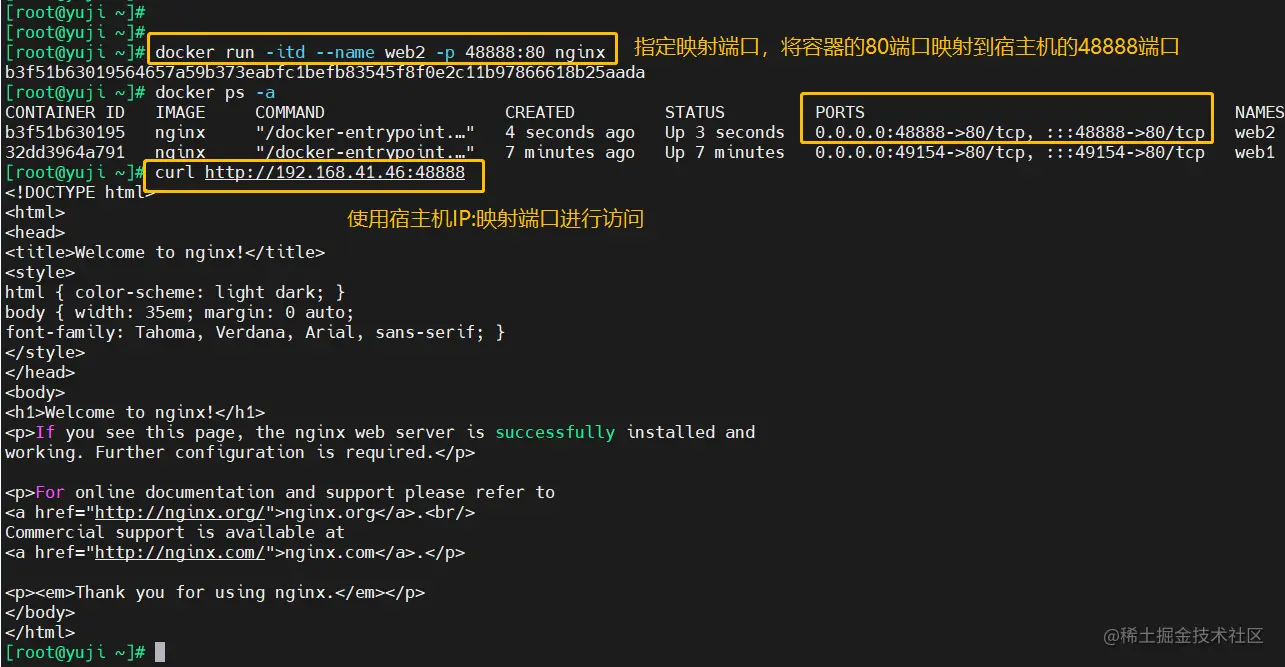1285x667 pixels.
Task: Click the docker run web2 command text
Action: click(x=381, y=52)
